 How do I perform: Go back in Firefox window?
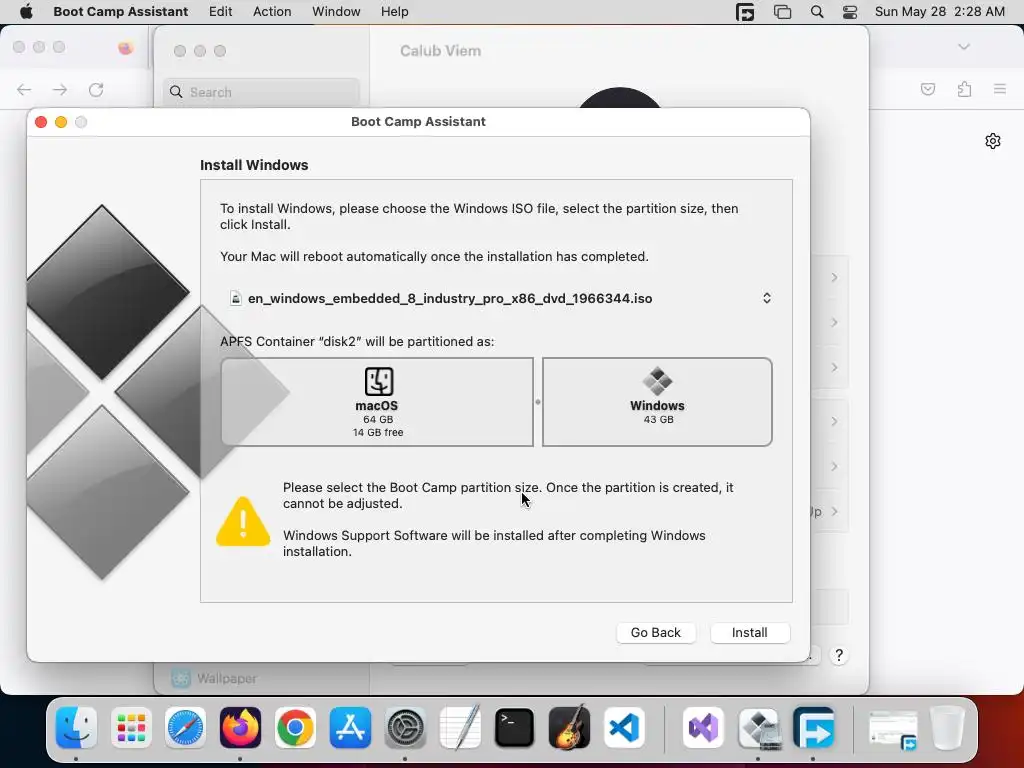click(24, 89)
